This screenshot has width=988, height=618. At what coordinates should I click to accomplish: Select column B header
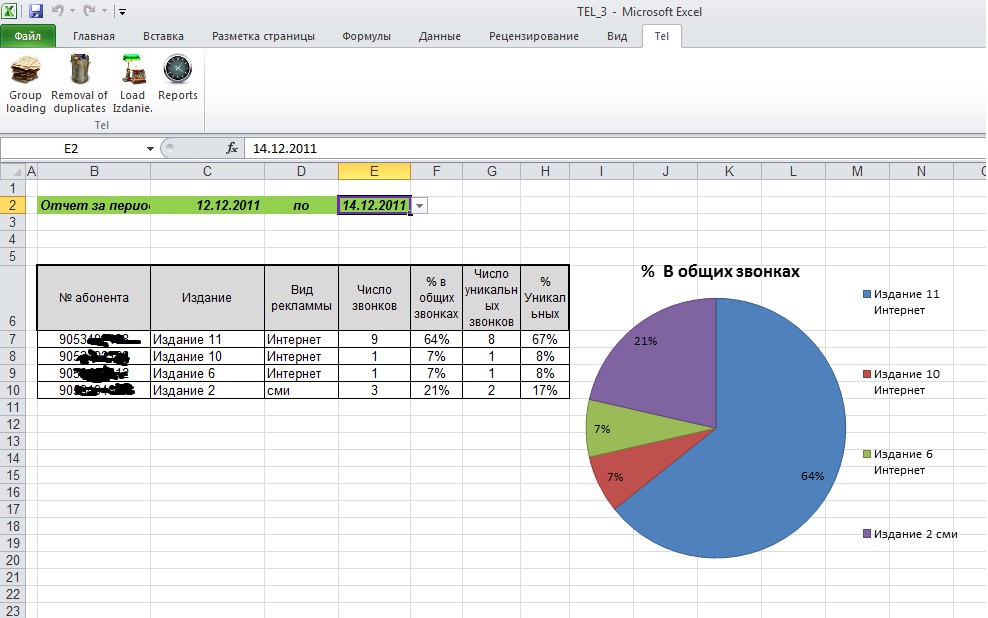(94, 171)
